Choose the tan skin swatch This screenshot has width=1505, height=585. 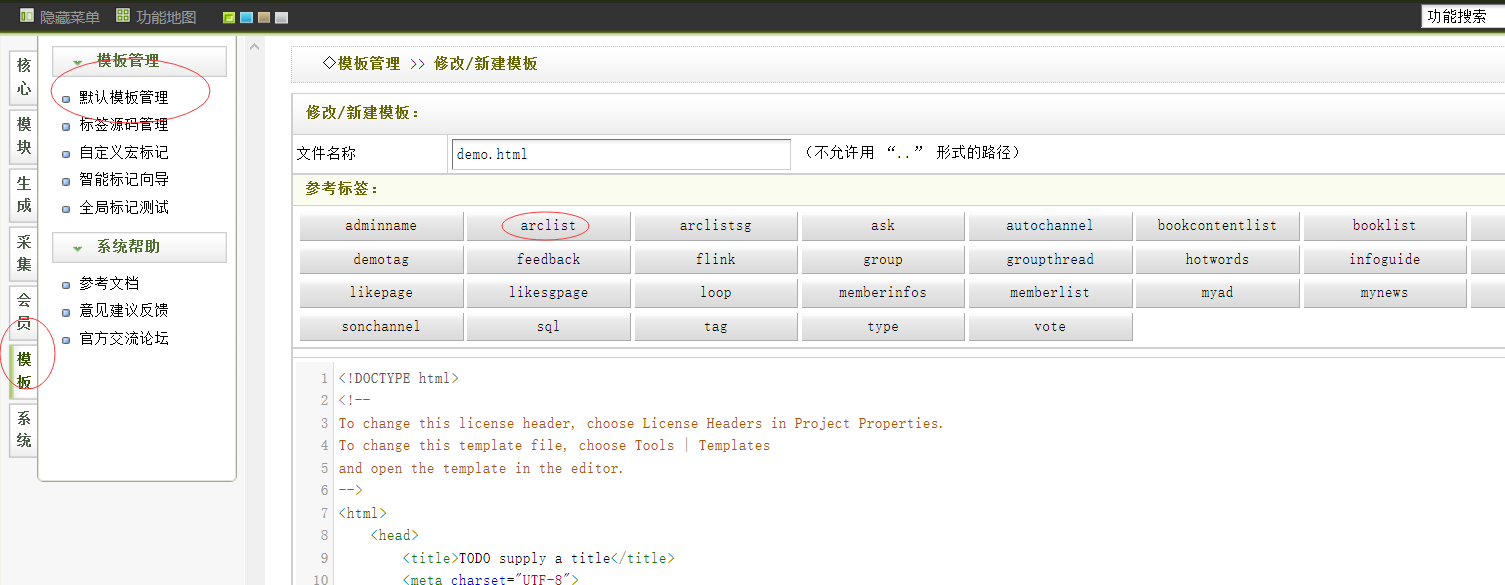(264, 18)
